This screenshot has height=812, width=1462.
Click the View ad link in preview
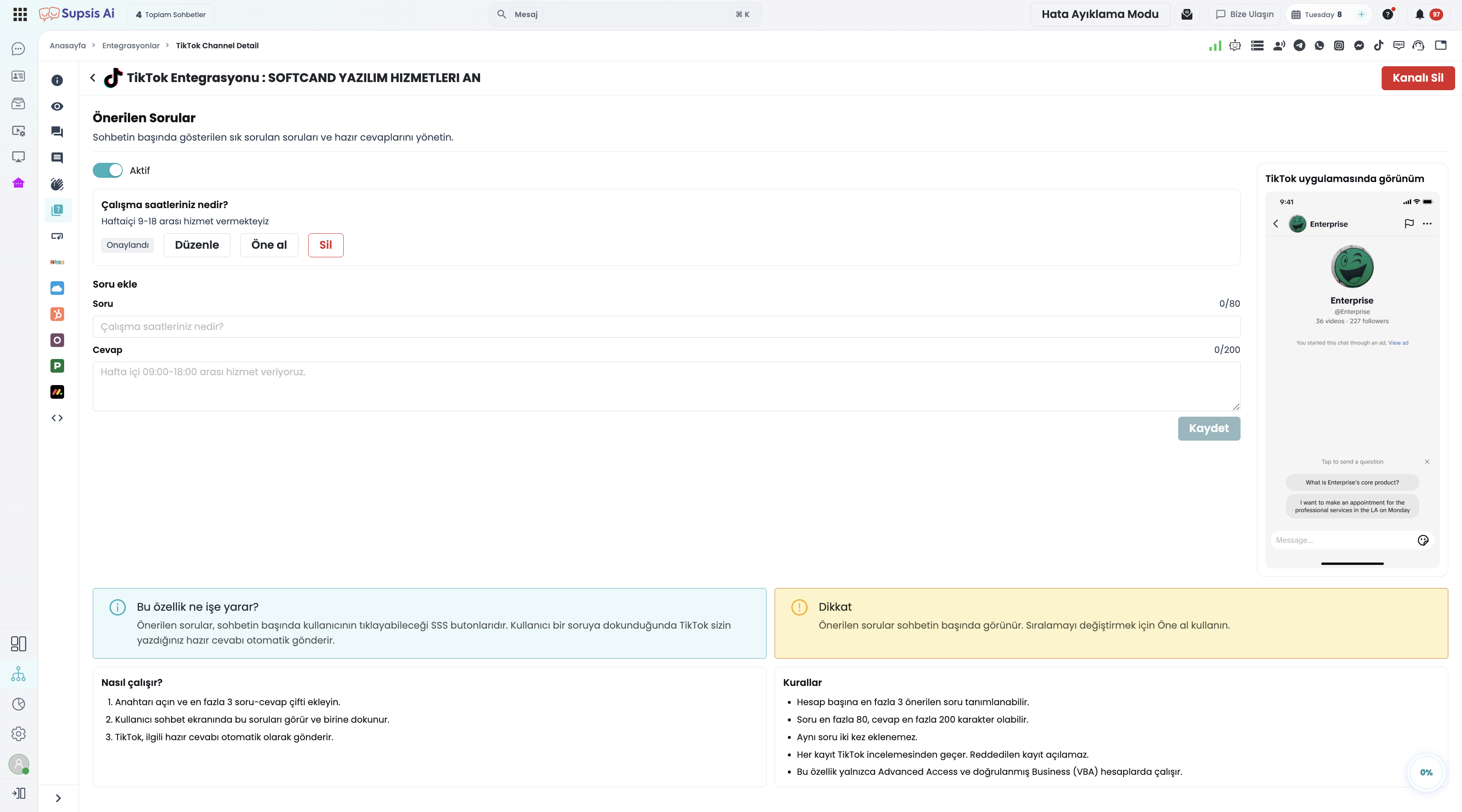[x=1398, y=343]
